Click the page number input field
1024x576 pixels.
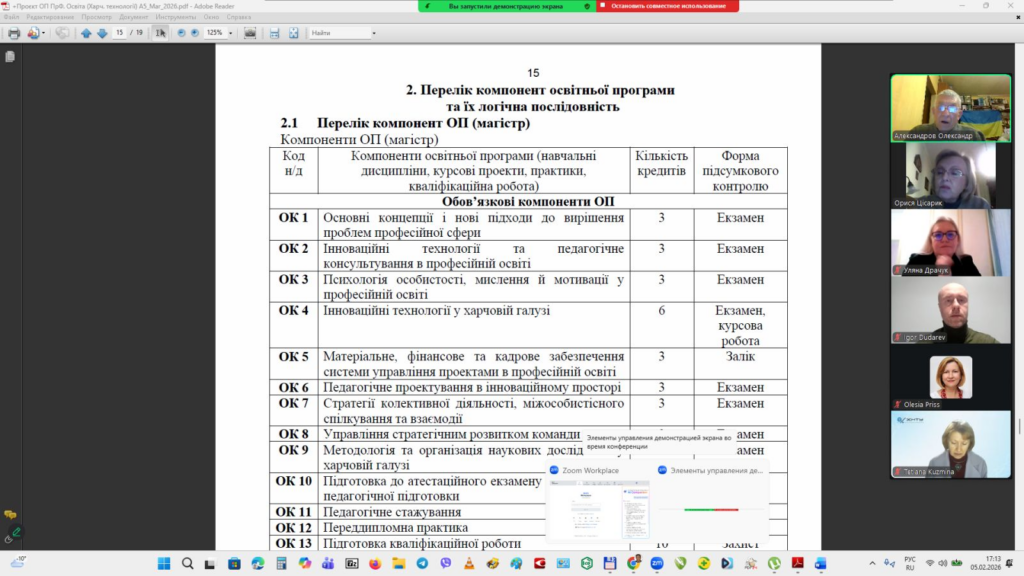click(120, 33)
